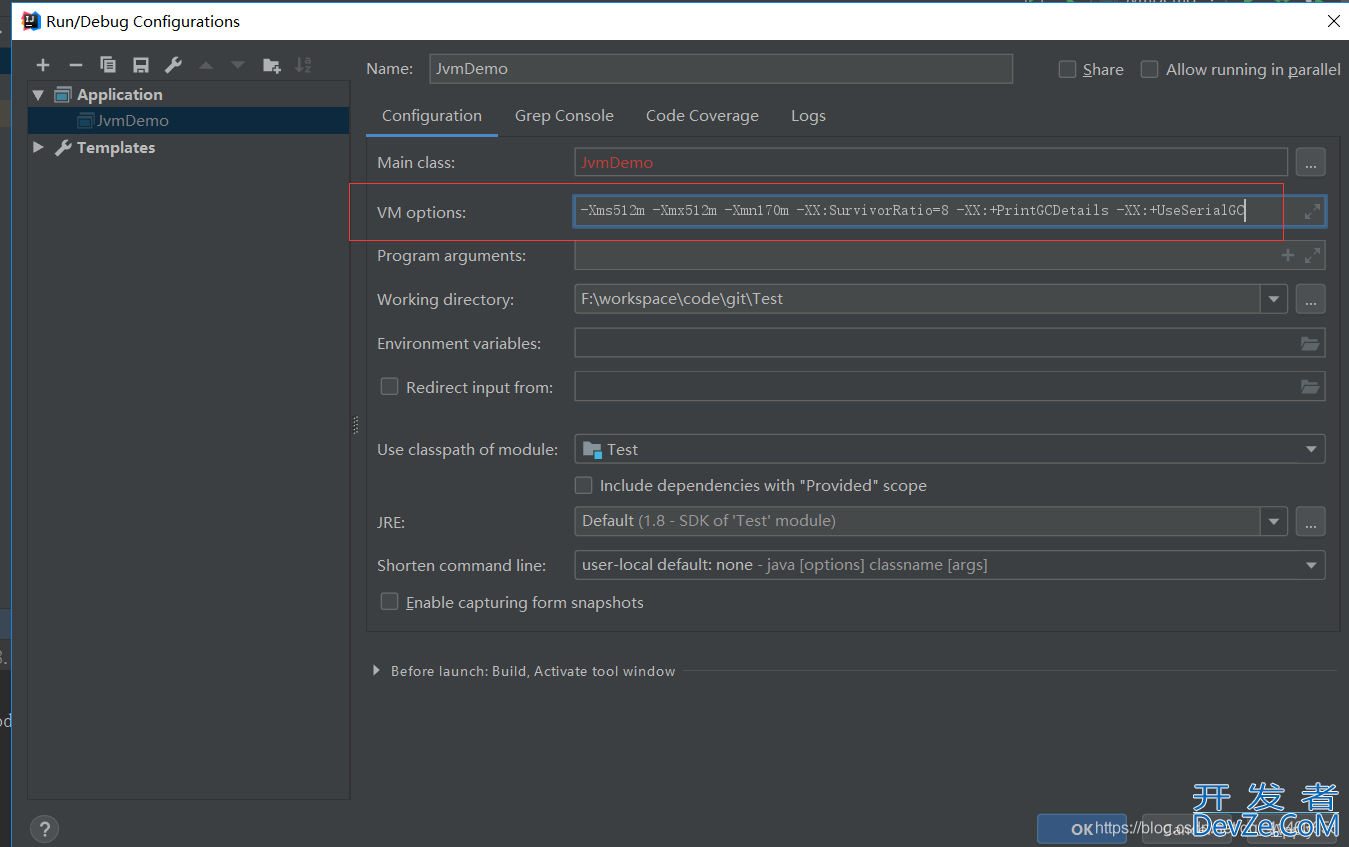Open Working directory dropdown arrow
This screenshot has width=1349, height=847.
pos(1273,299)
